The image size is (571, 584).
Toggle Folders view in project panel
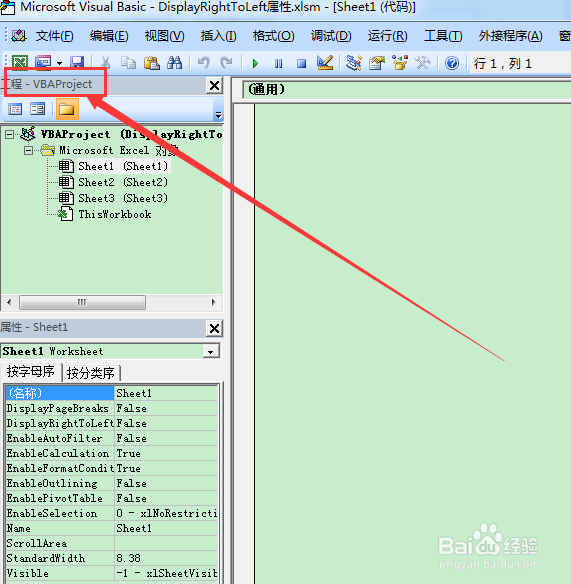tap(67, 109)
